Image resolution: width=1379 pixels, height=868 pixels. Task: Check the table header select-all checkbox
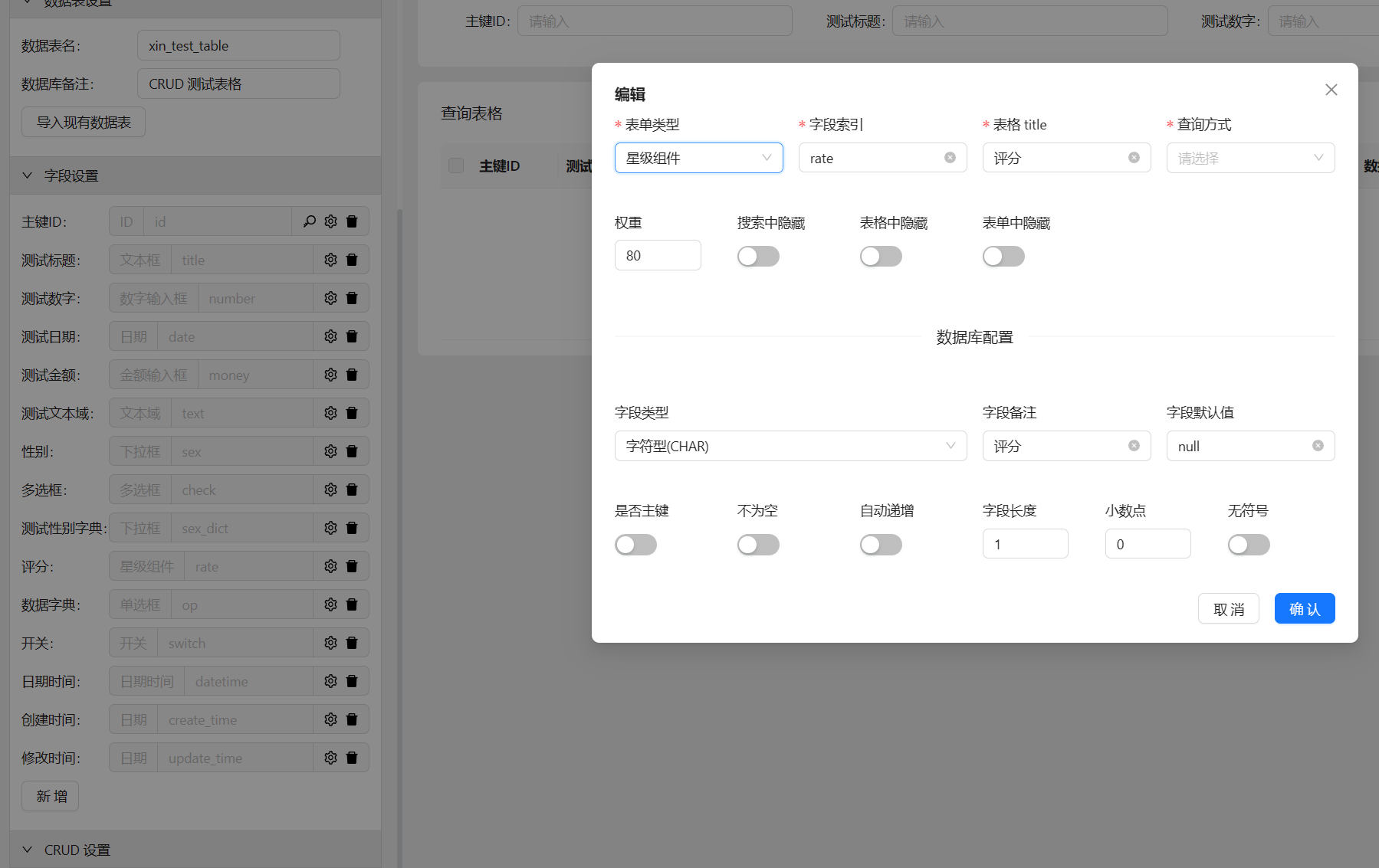tap(456, 165)
